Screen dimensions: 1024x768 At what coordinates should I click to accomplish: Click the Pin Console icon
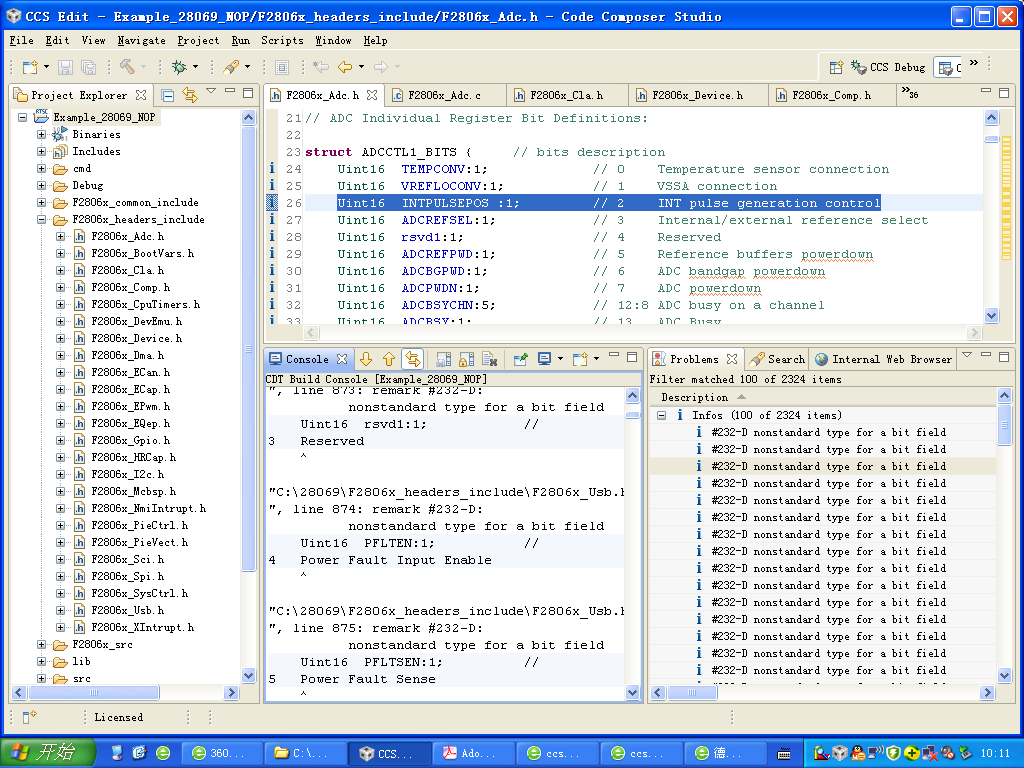[x=521, y=359]
